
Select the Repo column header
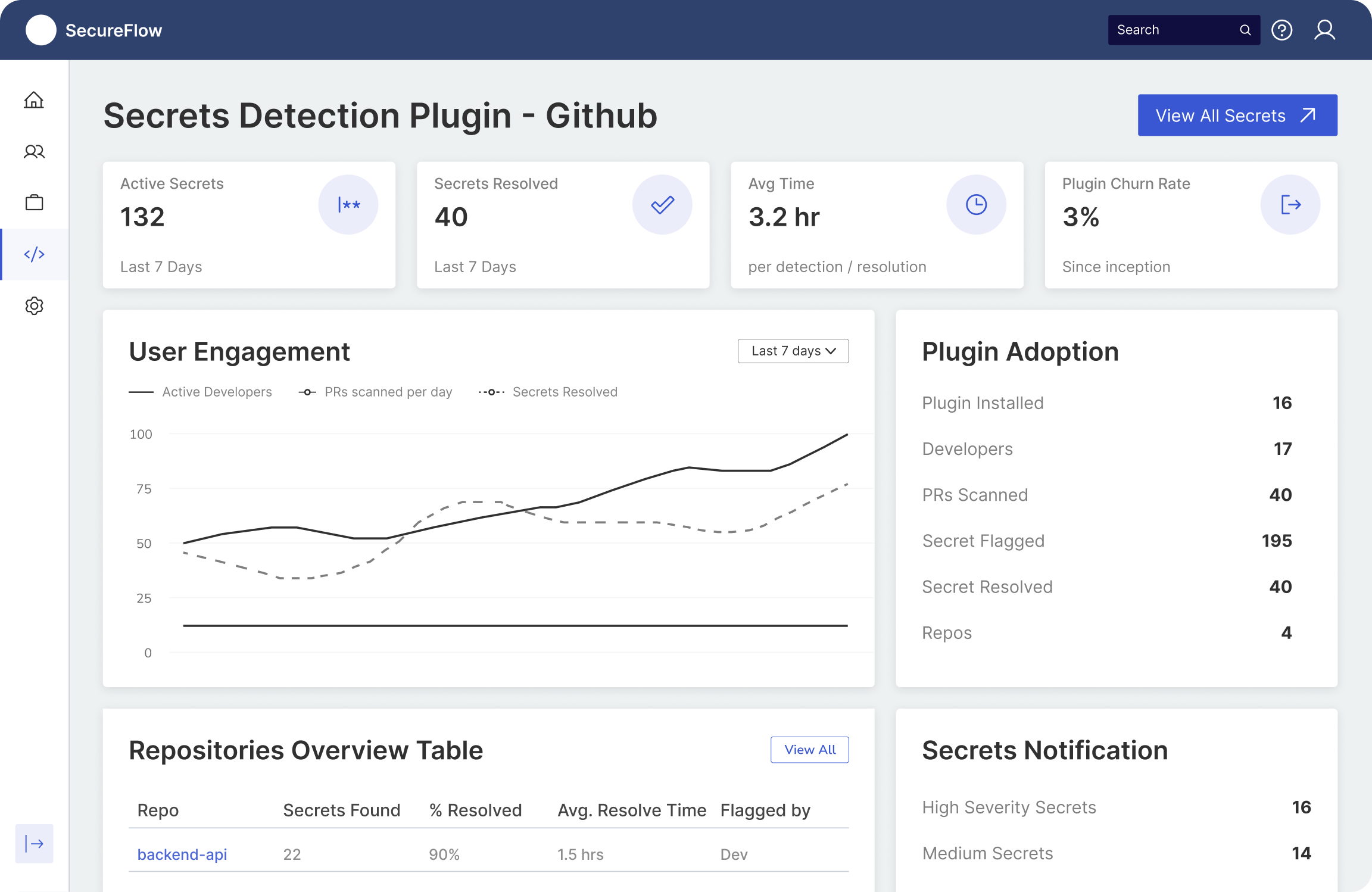click(x=157, y=810)
